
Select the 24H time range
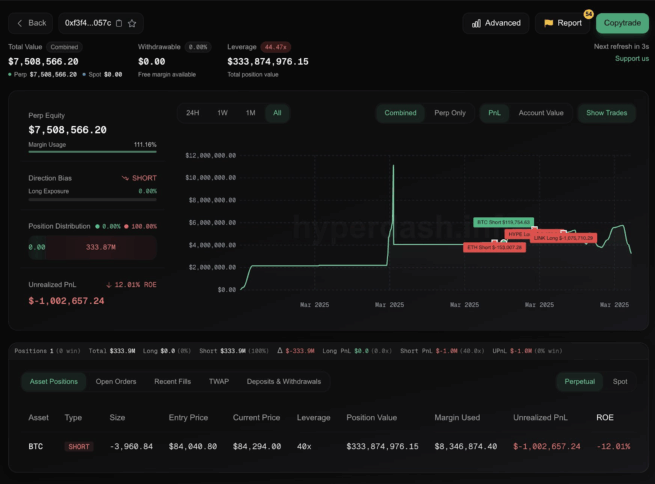tap(193, 113)
